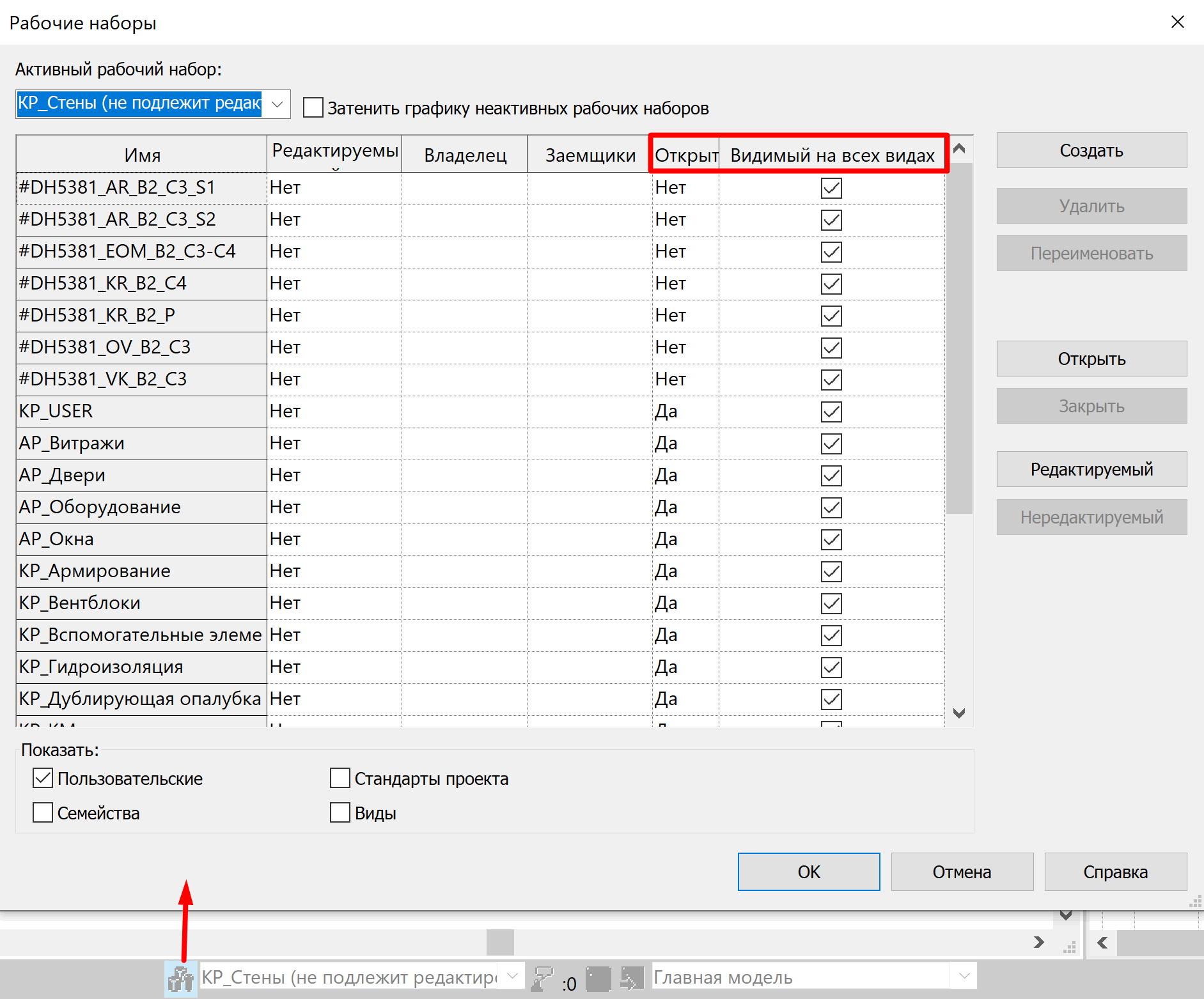Sort by the Имя column header
The width and height of the screenshot is (1204, 999).
[141, 154]
